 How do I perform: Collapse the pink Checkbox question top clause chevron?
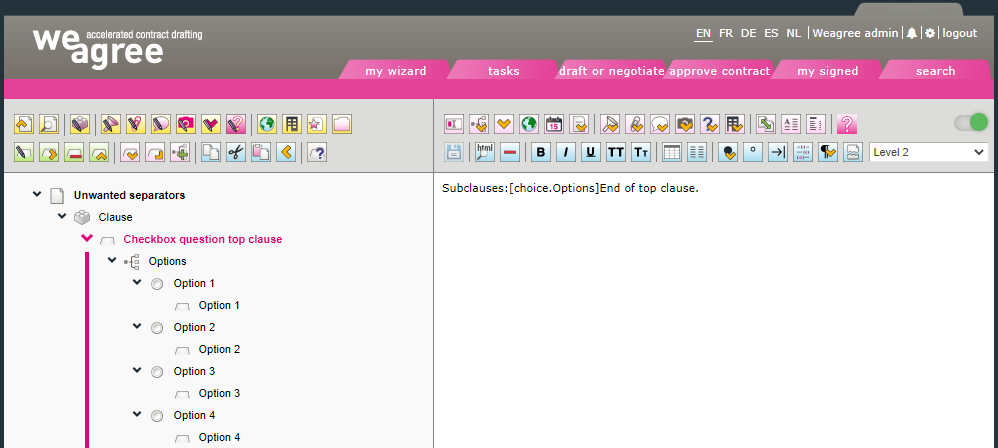click(x=87, y=239)
